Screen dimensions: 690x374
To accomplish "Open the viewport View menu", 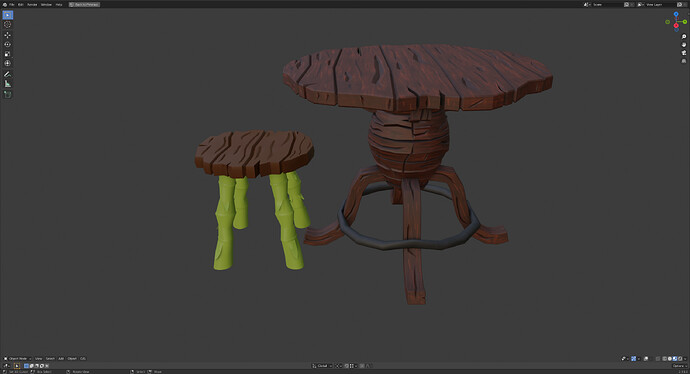I will coord(39,359).
